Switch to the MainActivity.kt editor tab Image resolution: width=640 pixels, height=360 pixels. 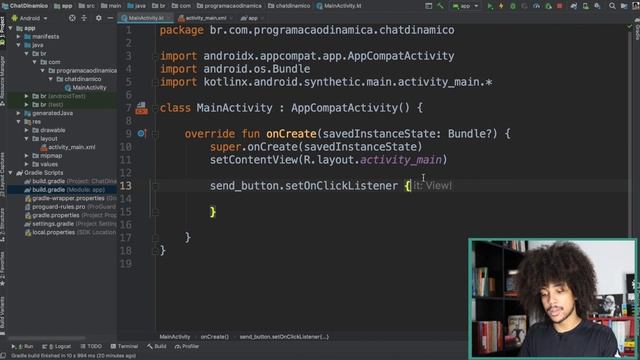tap(145, 18)
